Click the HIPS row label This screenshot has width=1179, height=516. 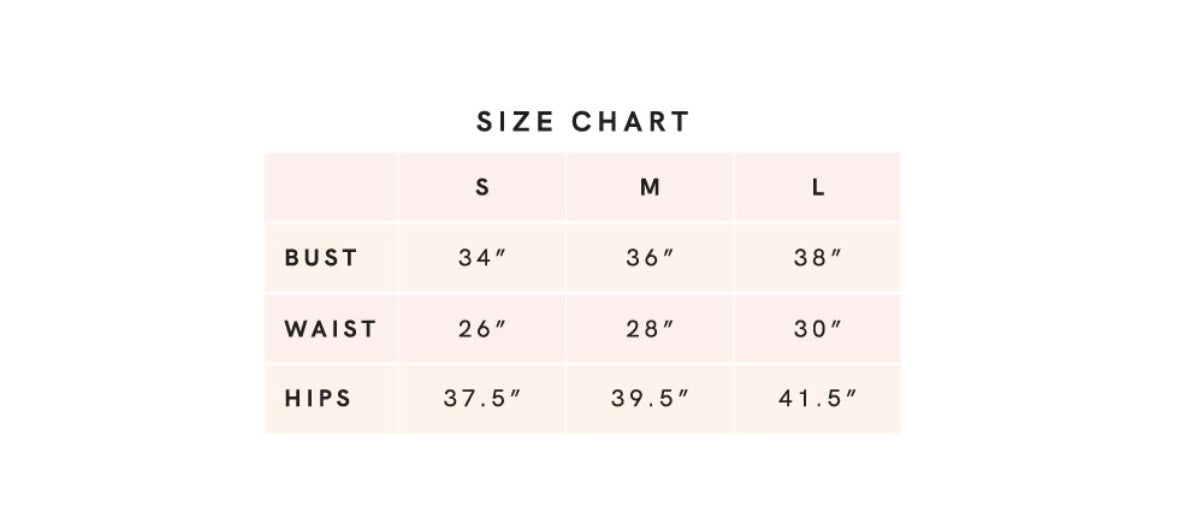tap(318, 399)
